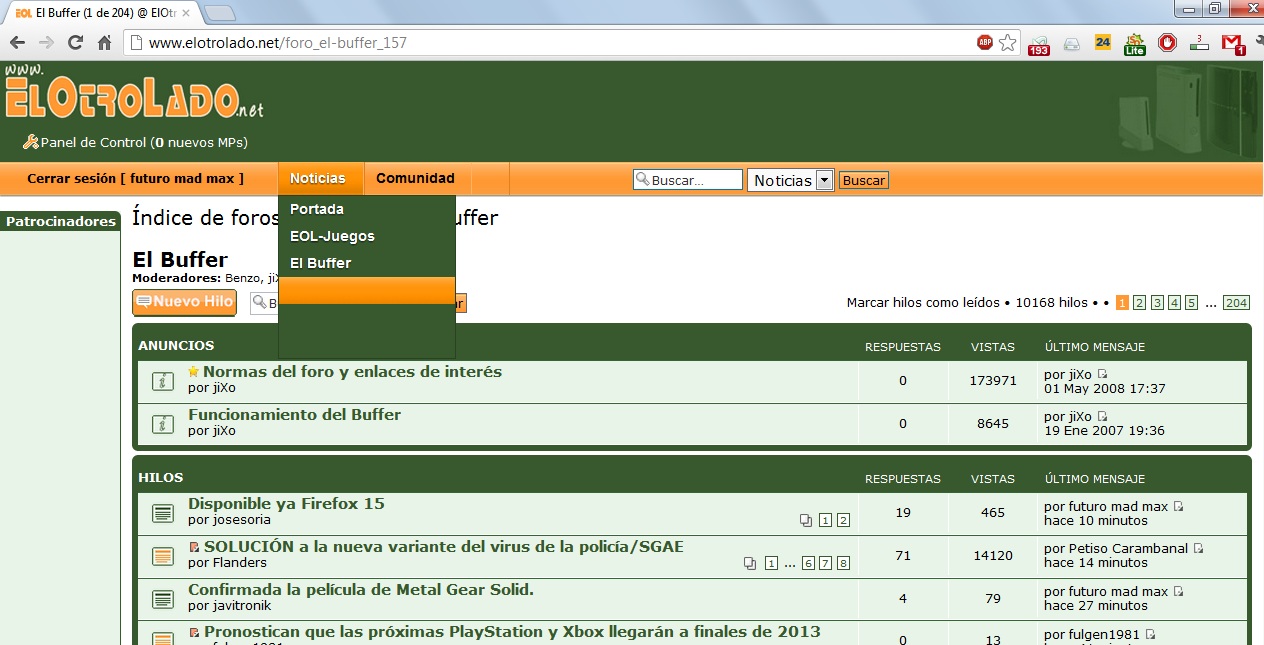Click the yellow 24 extension badge
Viewport: 1264px width, 645px height.
click(x=1102, y=43)
